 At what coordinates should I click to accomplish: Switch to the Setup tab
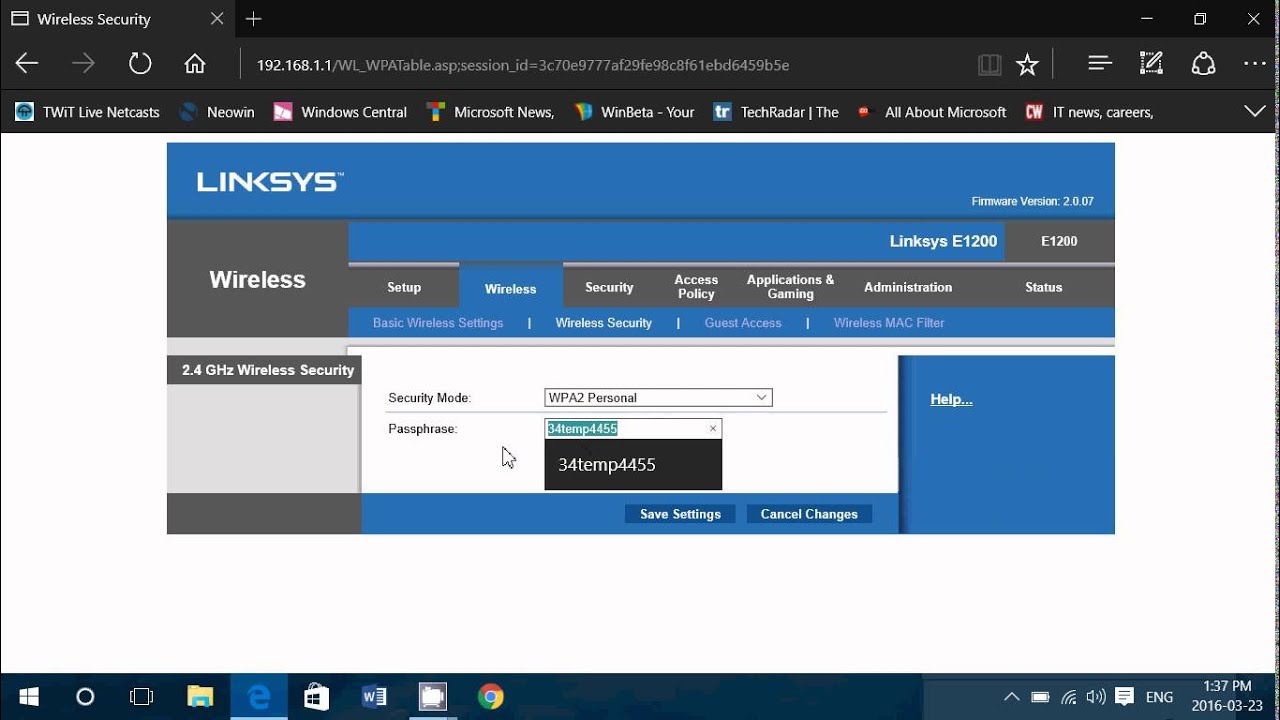[404, 287]
